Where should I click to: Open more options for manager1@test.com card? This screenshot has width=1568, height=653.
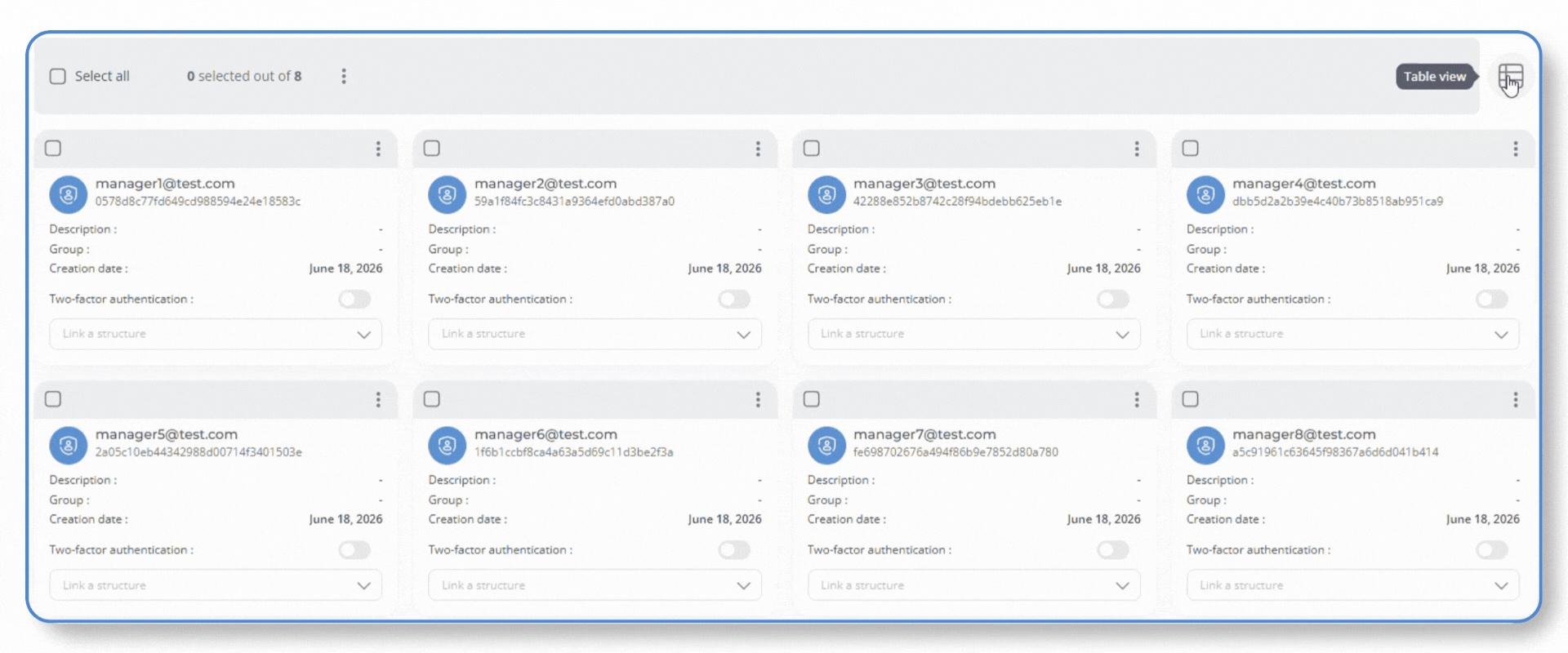(378, 149)
